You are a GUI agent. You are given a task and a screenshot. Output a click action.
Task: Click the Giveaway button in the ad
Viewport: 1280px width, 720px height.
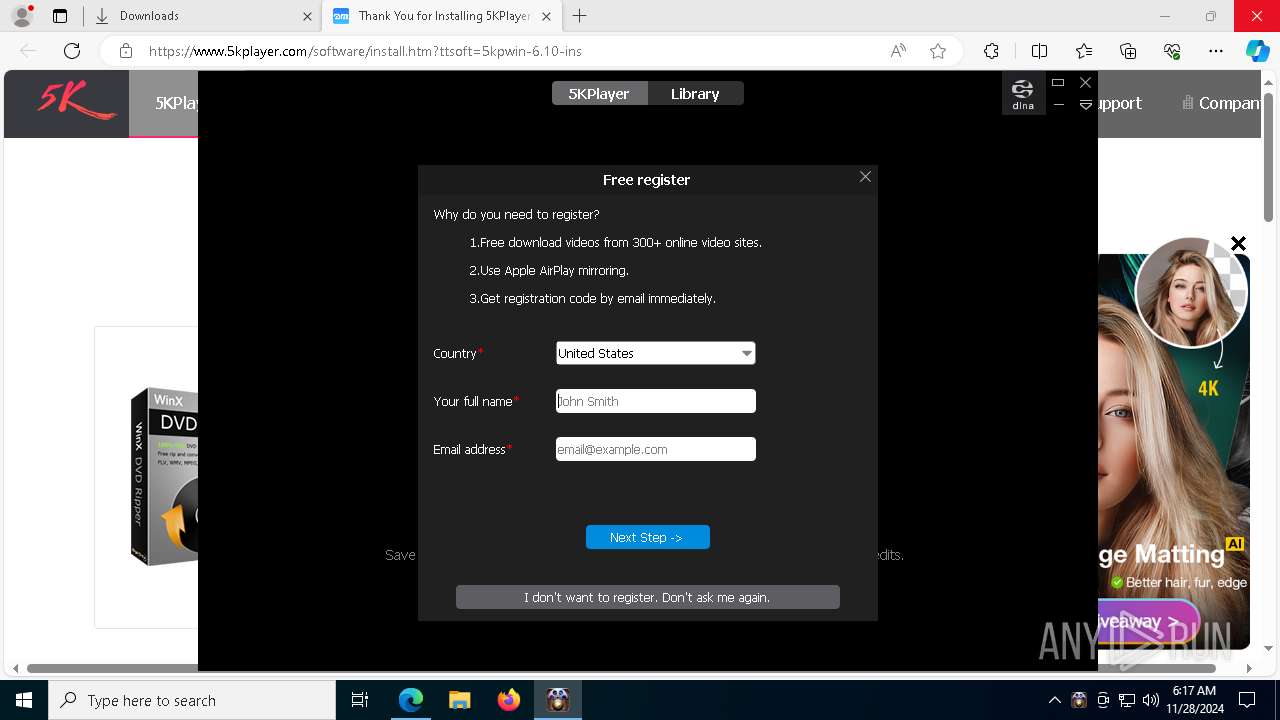[1148, 621]
